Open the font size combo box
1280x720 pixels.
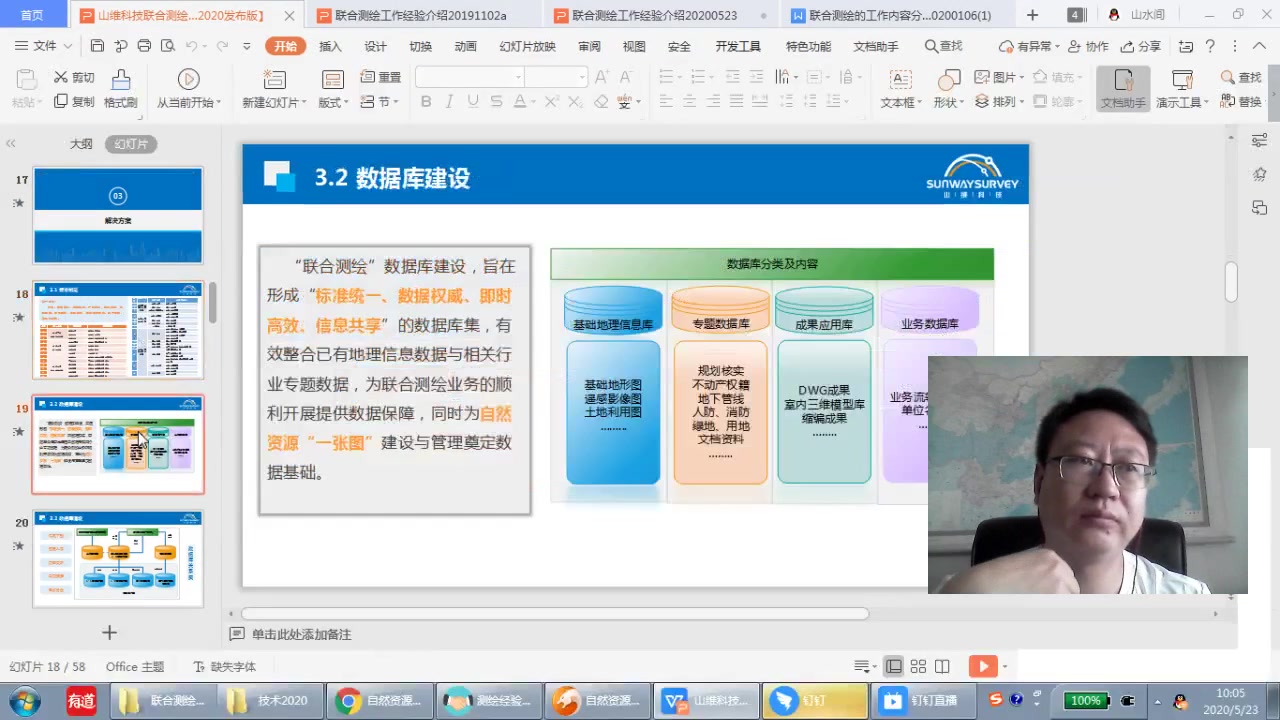tap(556, 77)
